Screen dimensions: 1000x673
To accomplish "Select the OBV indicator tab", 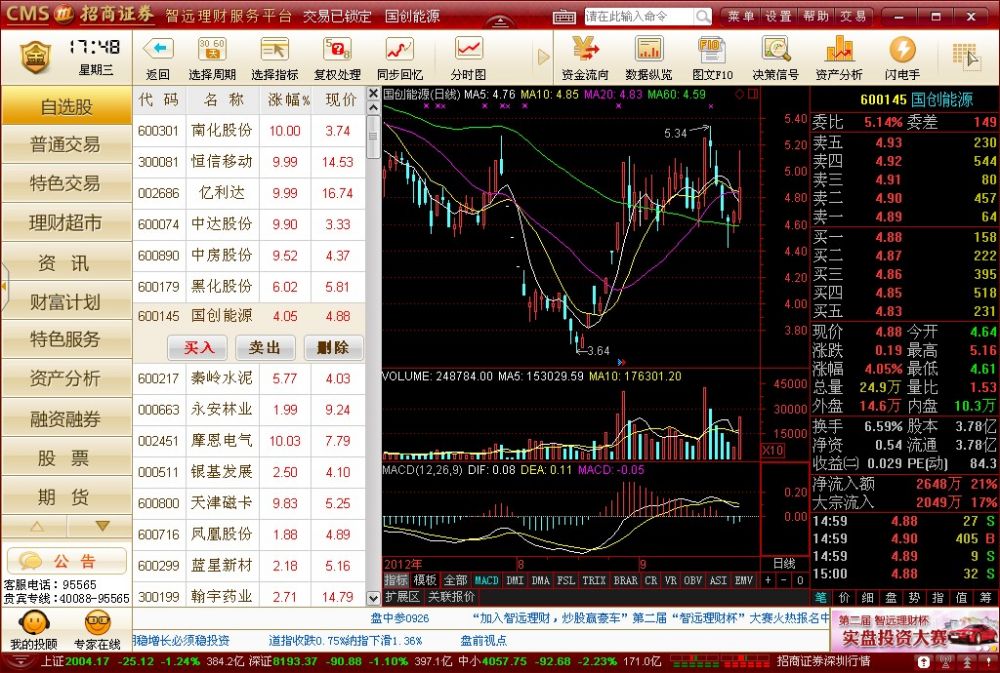I will 693,581.
